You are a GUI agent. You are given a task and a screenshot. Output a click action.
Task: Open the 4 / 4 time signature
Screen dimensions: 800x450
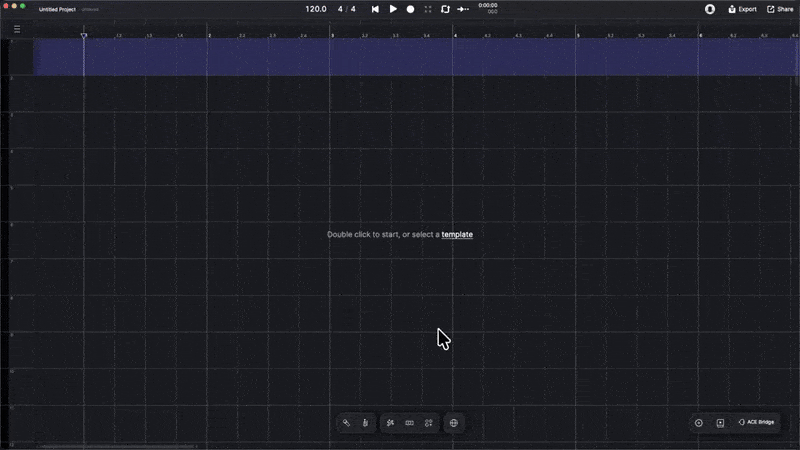click(346, 9)
